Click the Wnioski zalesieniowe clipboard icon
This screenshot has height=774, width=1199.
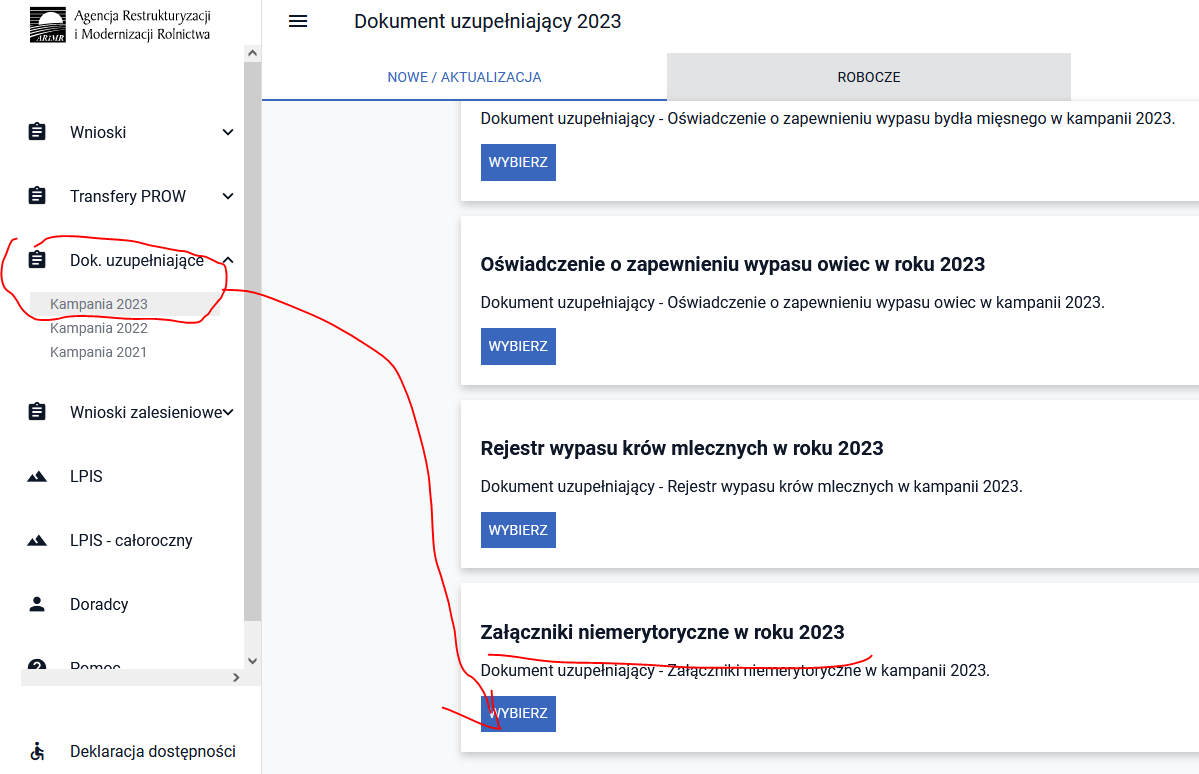(37, 412)
